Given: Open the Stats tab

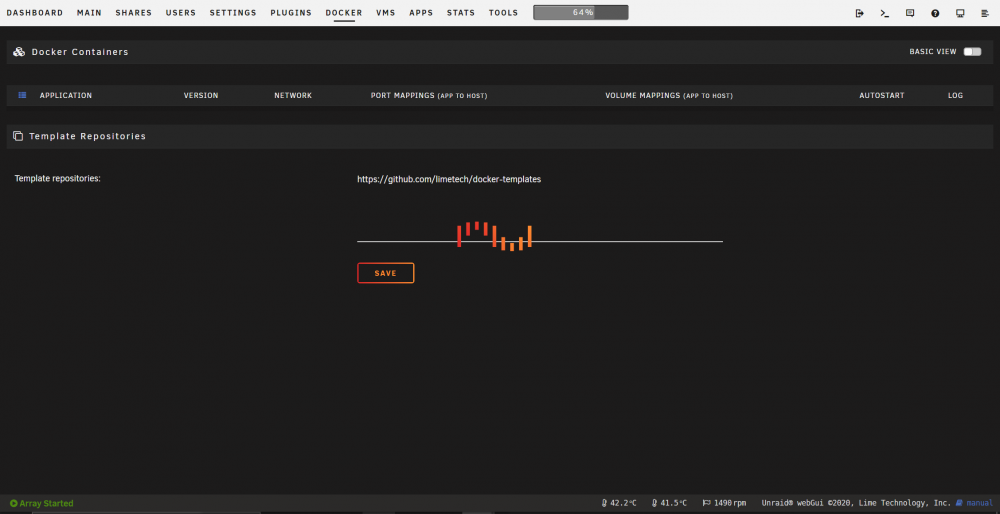Looking at the screenshot, I should point(461,13).
